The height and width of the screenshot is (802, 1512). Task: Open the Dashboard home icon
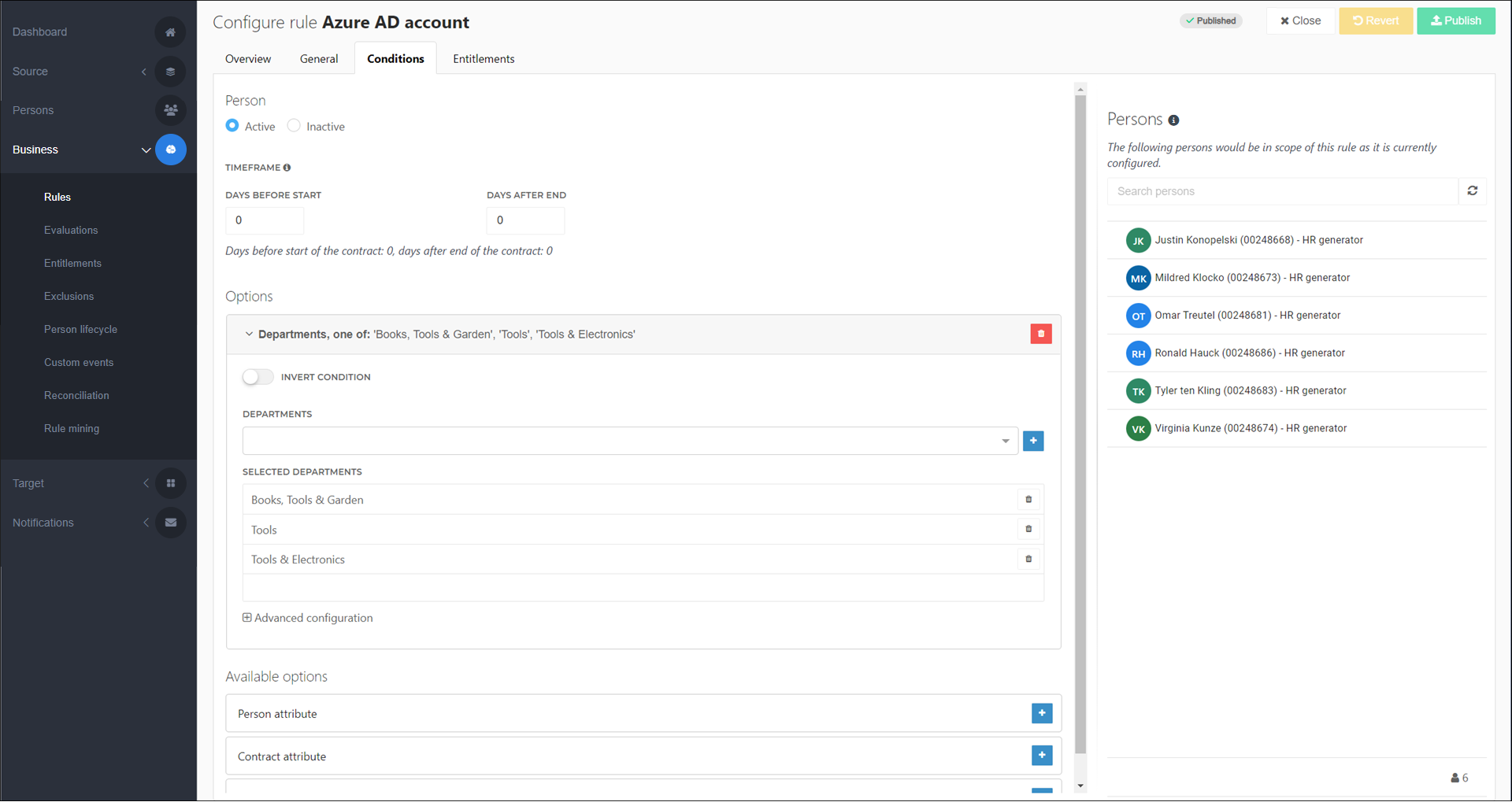point(170,32)
